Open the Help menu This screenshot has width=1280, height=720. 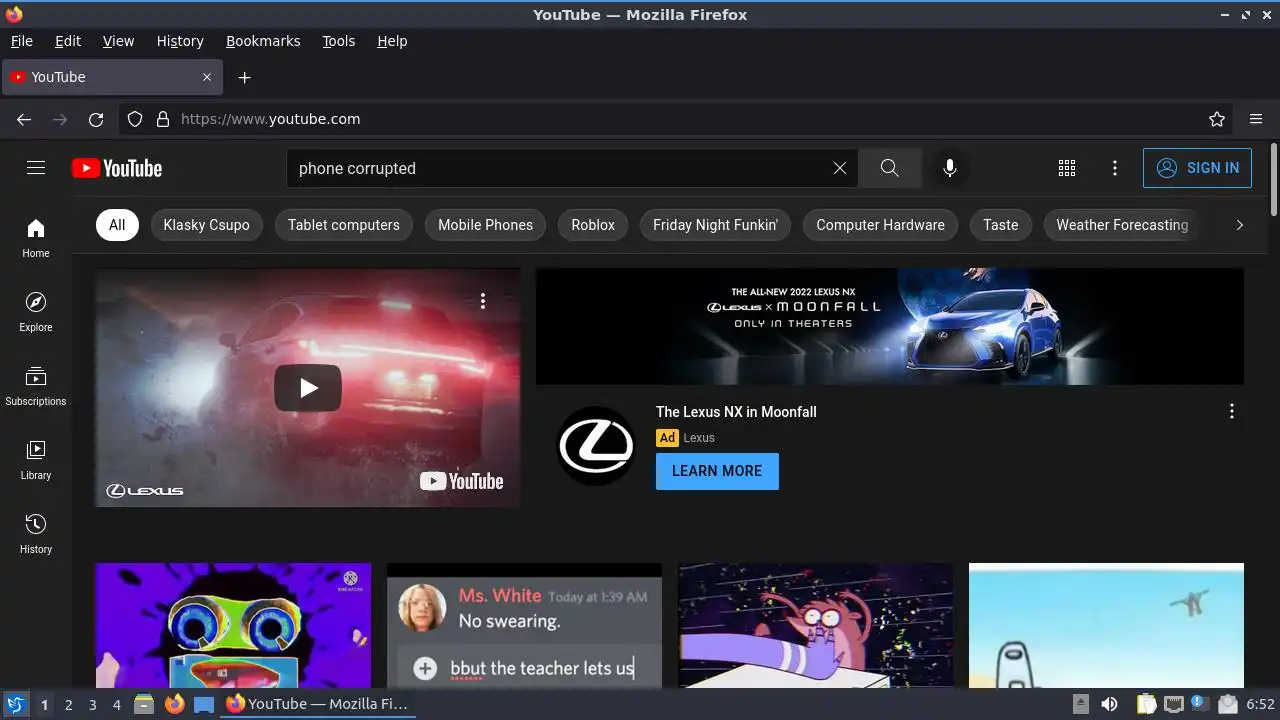392,41
